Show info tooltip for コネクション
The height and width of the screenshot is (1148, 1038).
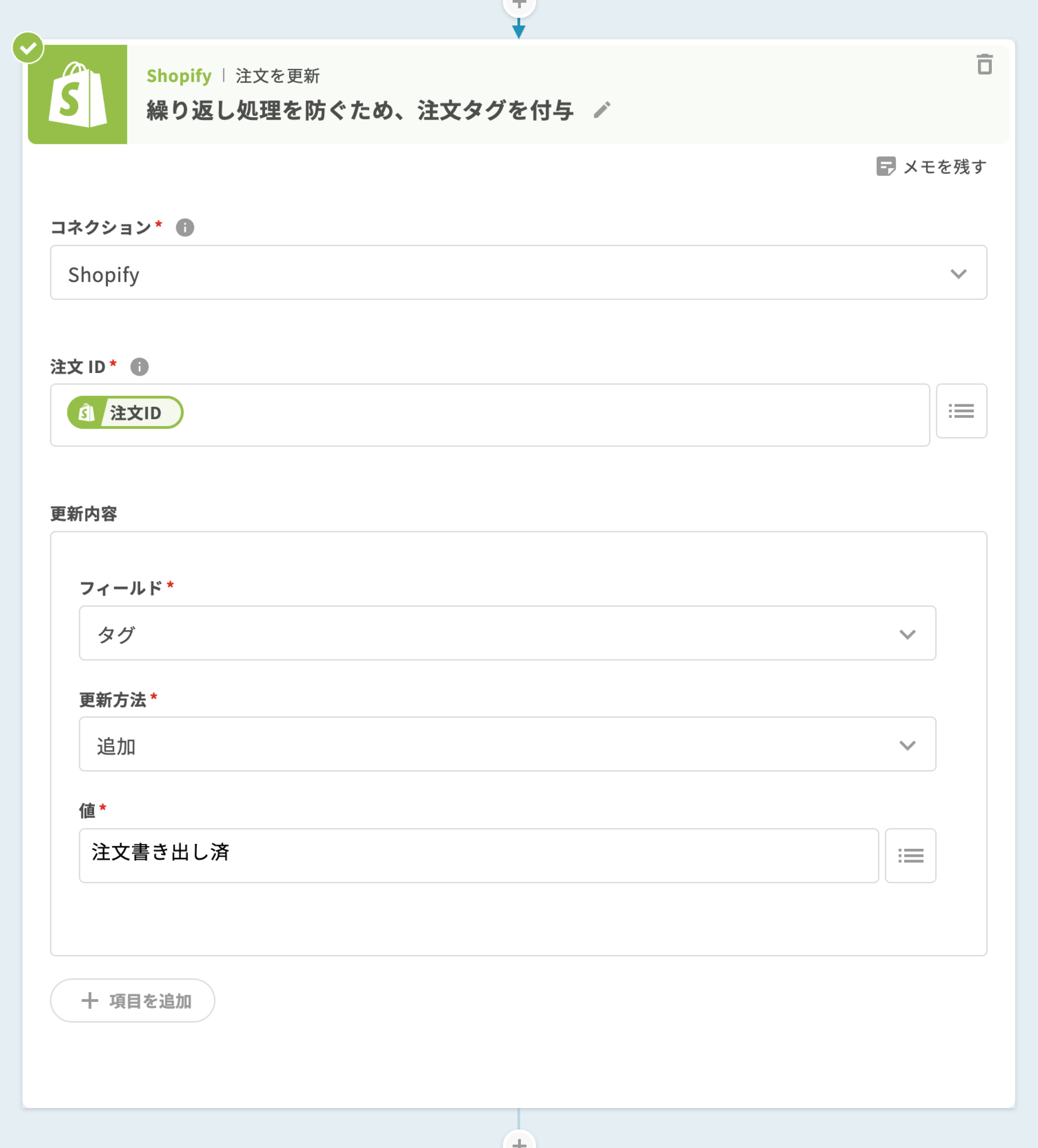[x=184, y=228]
